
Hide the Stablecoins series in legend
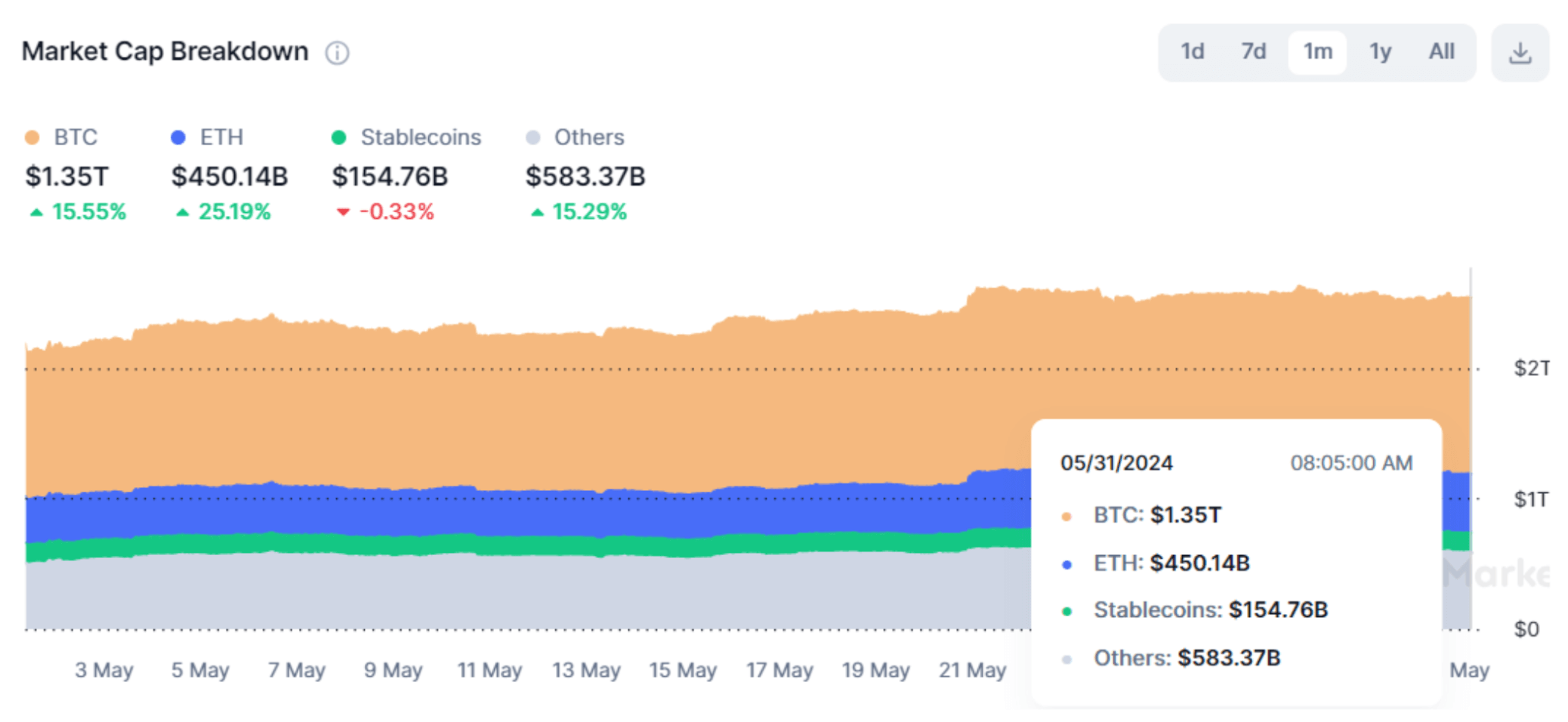tap(420, 137)
